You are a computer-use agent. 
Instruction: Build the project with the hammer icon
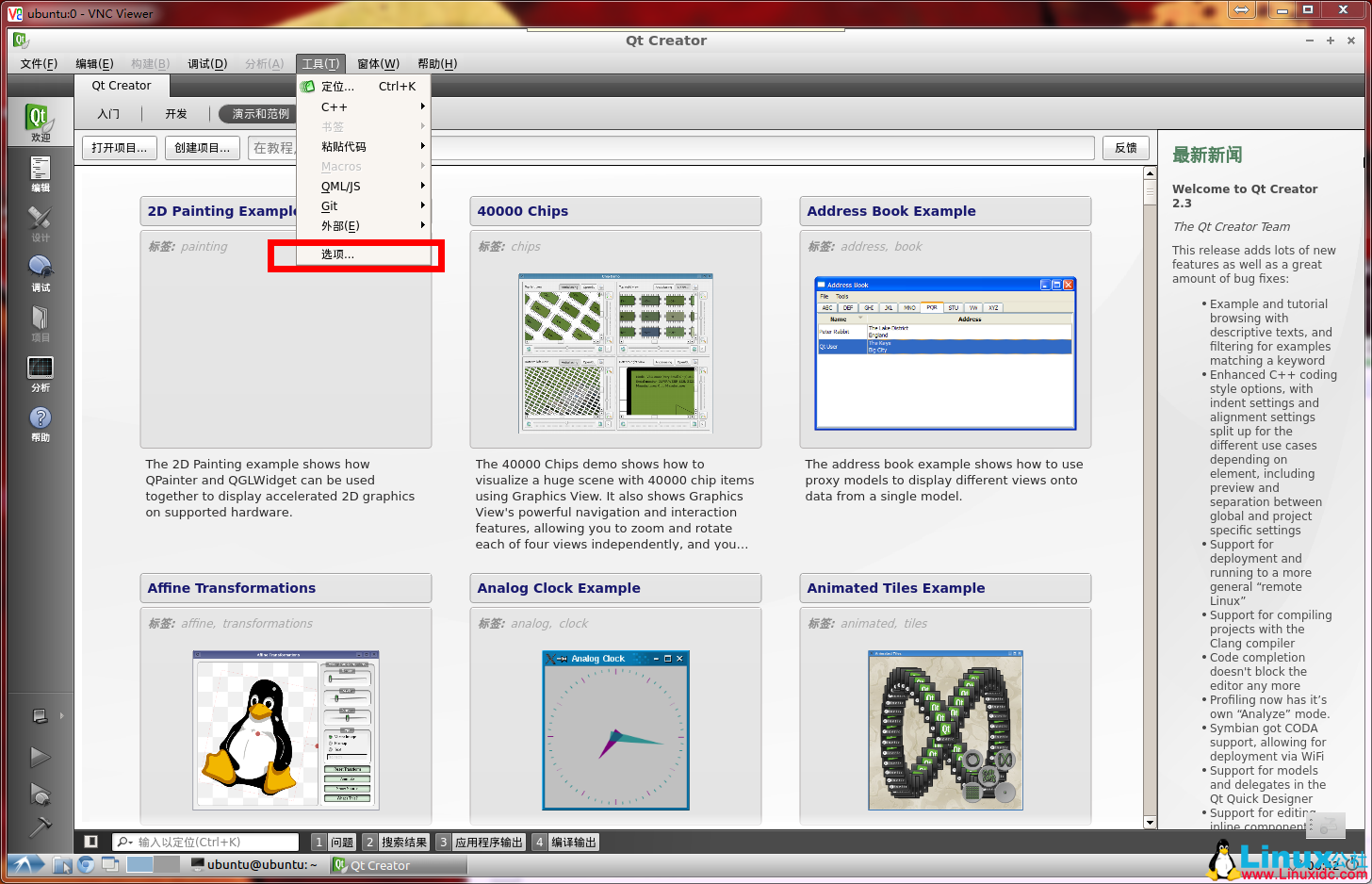point(40,827)
